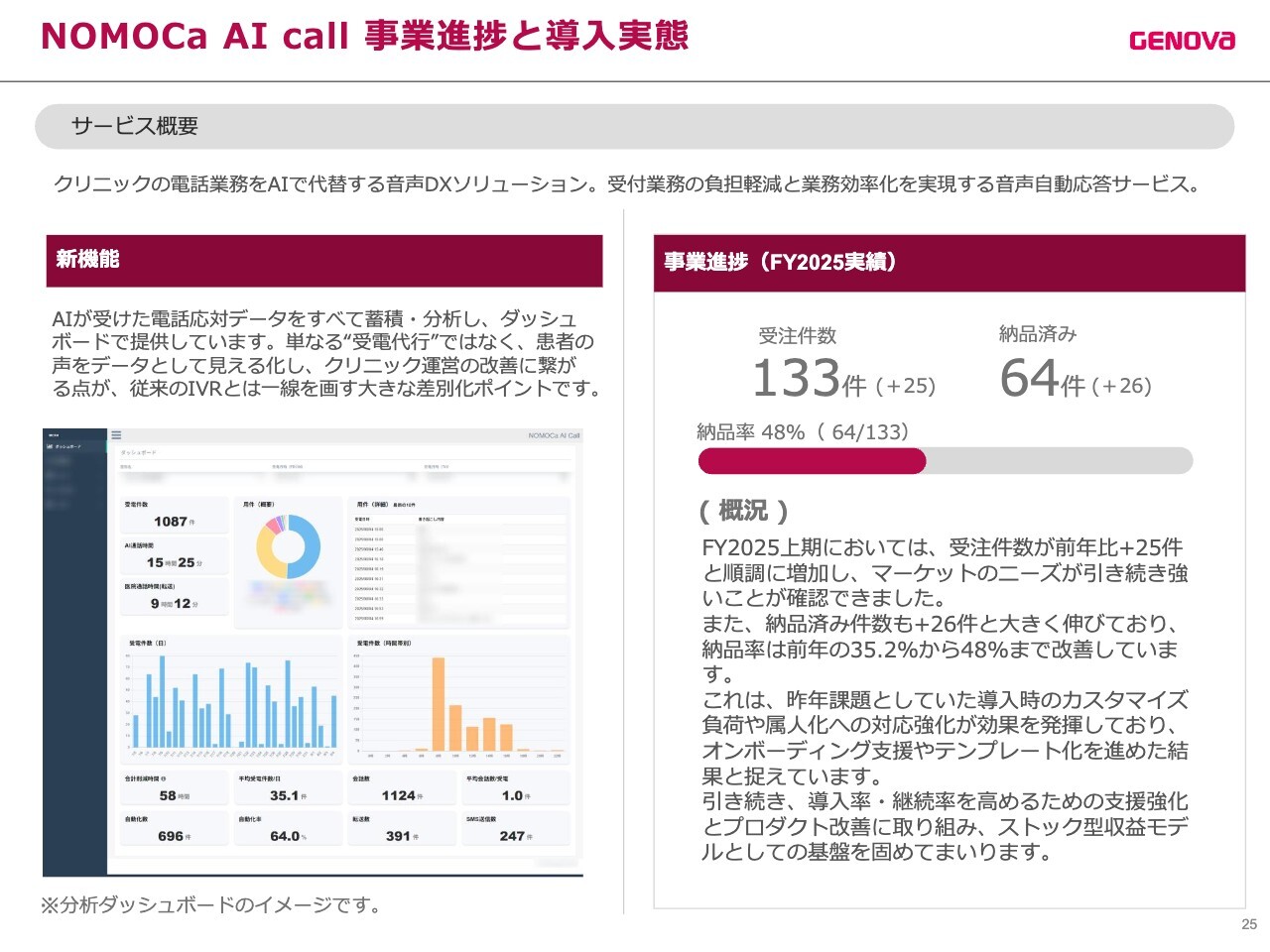Click the 転送数 391 card
The image size is (1270, 952).
click(402, 829)
